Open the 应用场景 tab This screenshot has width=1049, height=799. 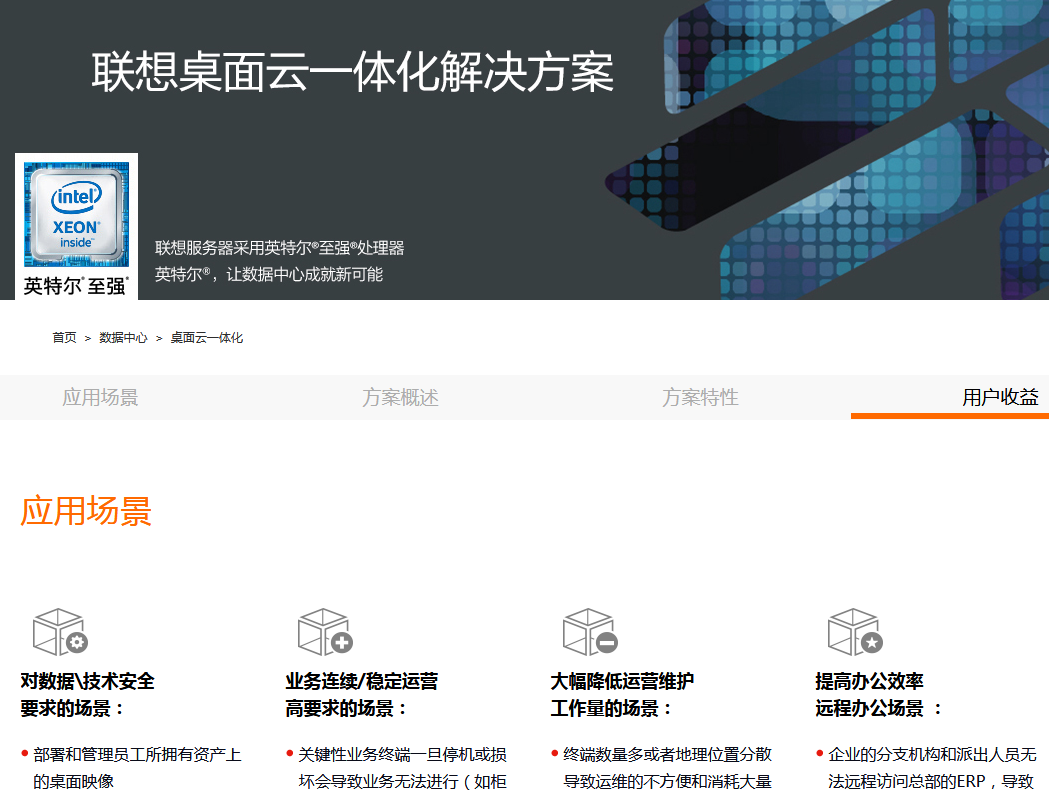[x=100, y=397]
